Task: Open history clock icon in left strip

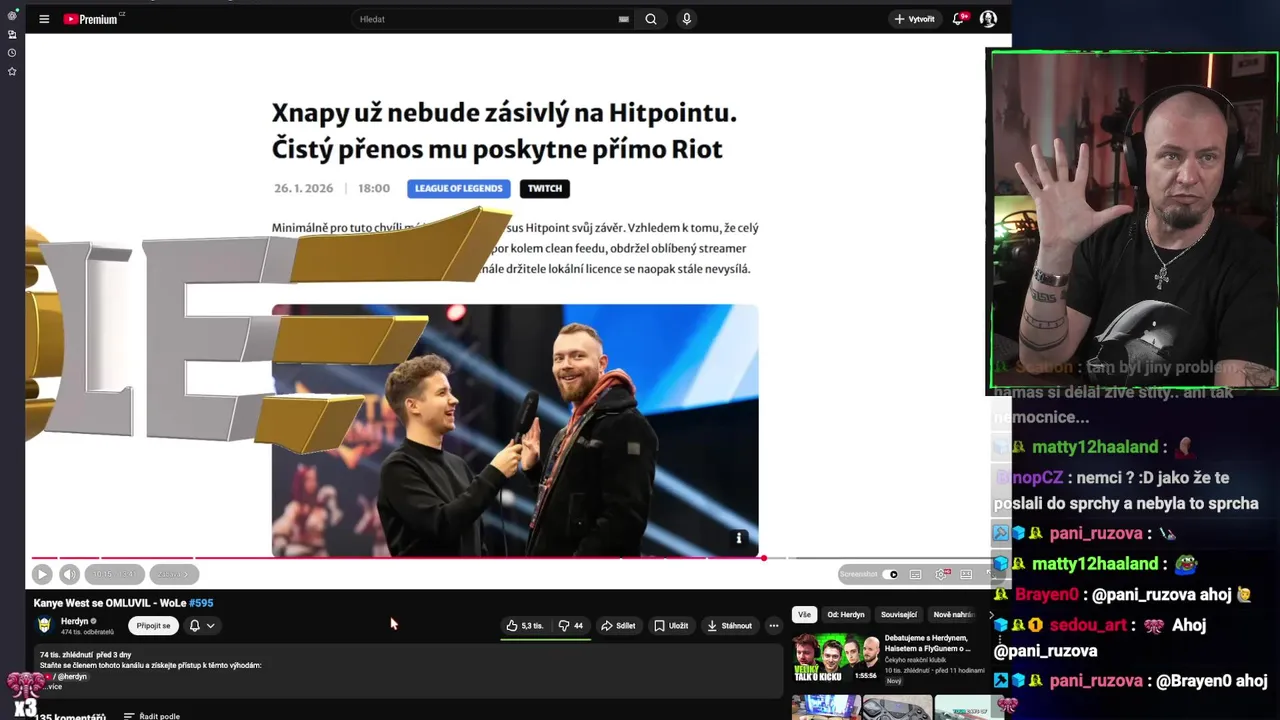Action: pos(12,53)
